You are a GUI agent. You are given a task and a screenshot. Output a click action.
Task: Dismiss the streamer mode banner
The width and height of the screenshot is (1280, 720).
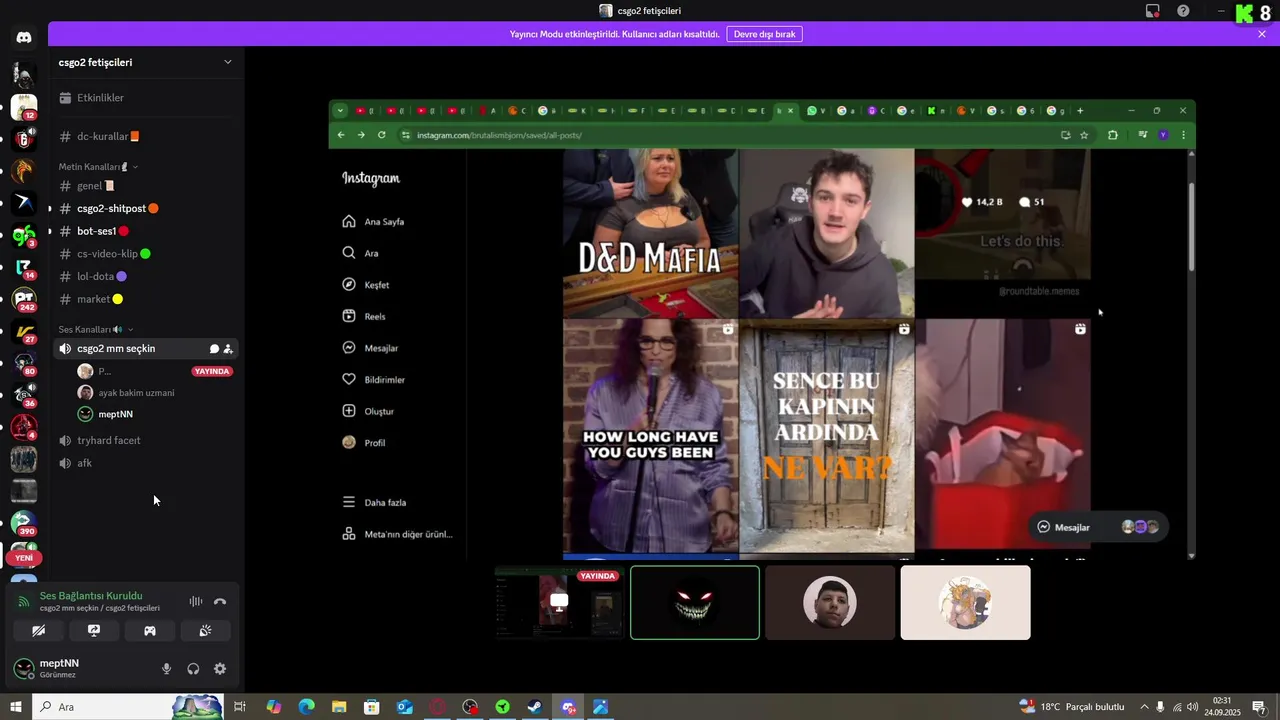[x=1262, y=34]
